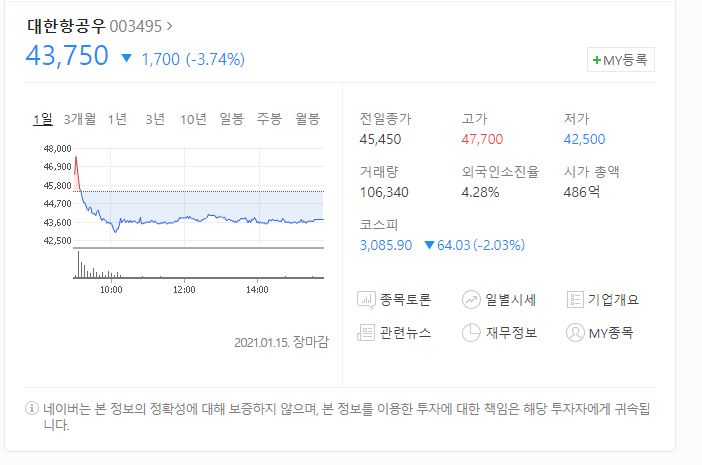
Task: Open the 관련뉴스 news icon
Action: pyautogui.click(x=366, y=333)
